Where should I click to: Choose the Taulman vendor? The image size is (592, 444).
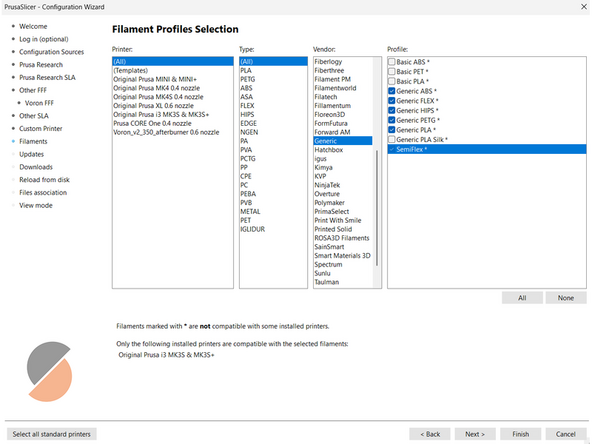(x=343, y=282)
